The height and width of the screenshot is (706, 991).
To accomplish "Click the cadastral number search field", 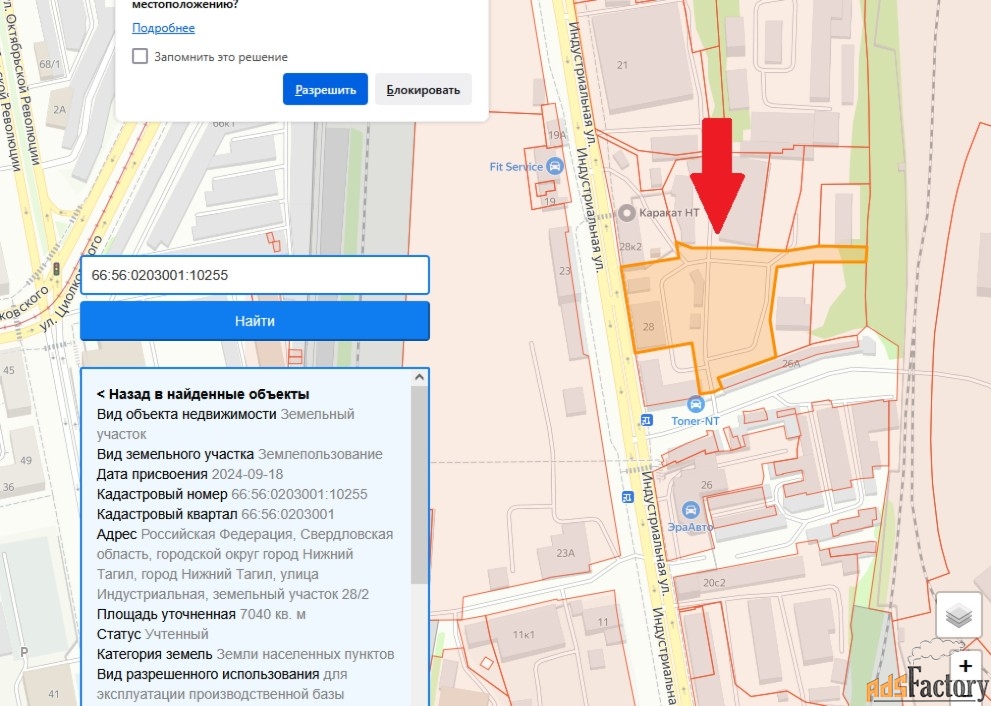I will pos(255,275).
